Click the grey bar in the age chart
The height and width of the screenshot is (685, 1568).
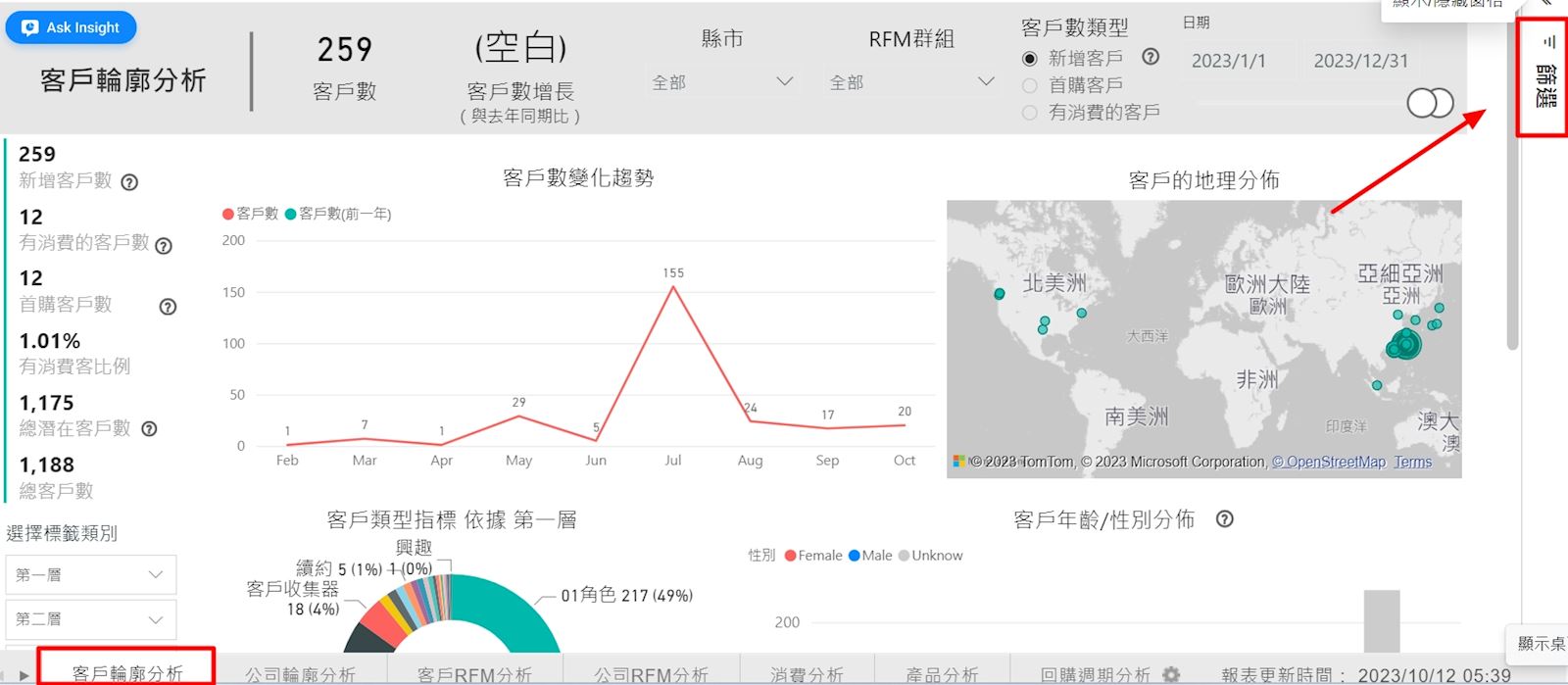click(x=1382, y=621)
